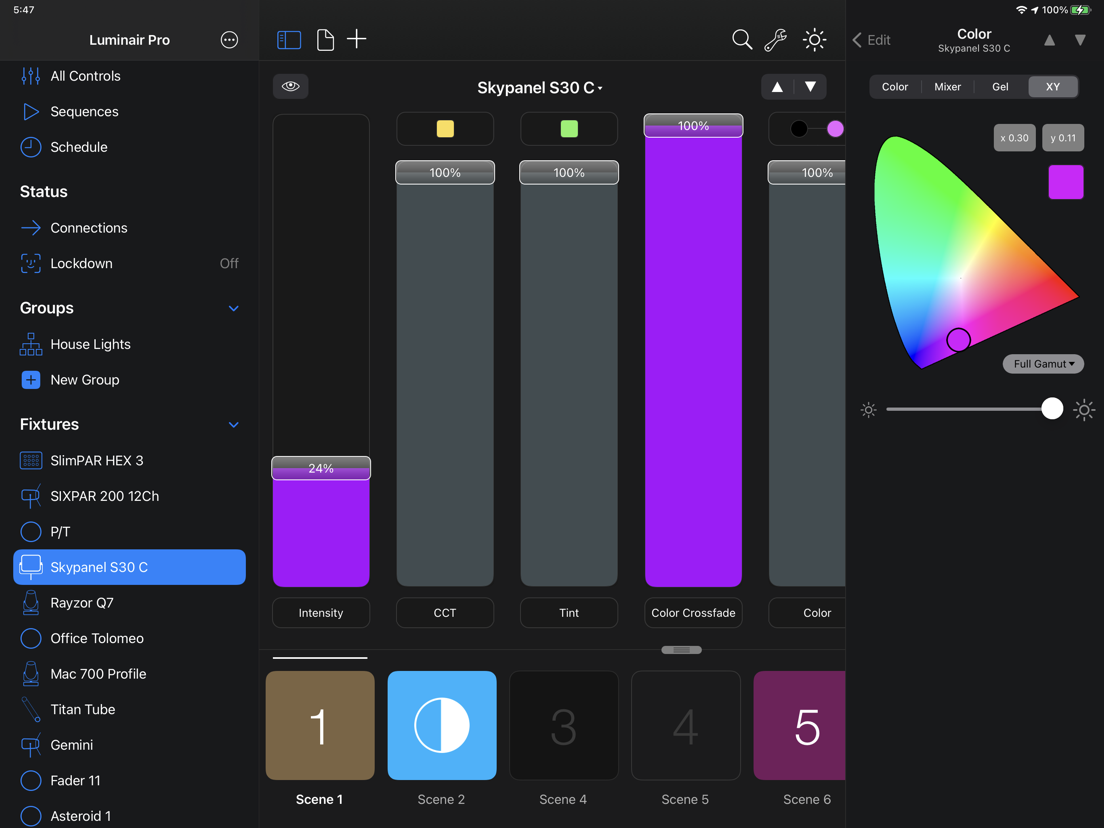Open the Schedule clock item
Image resolution: width=1104 pixels, height=828 pixels.
coord(130,147)
